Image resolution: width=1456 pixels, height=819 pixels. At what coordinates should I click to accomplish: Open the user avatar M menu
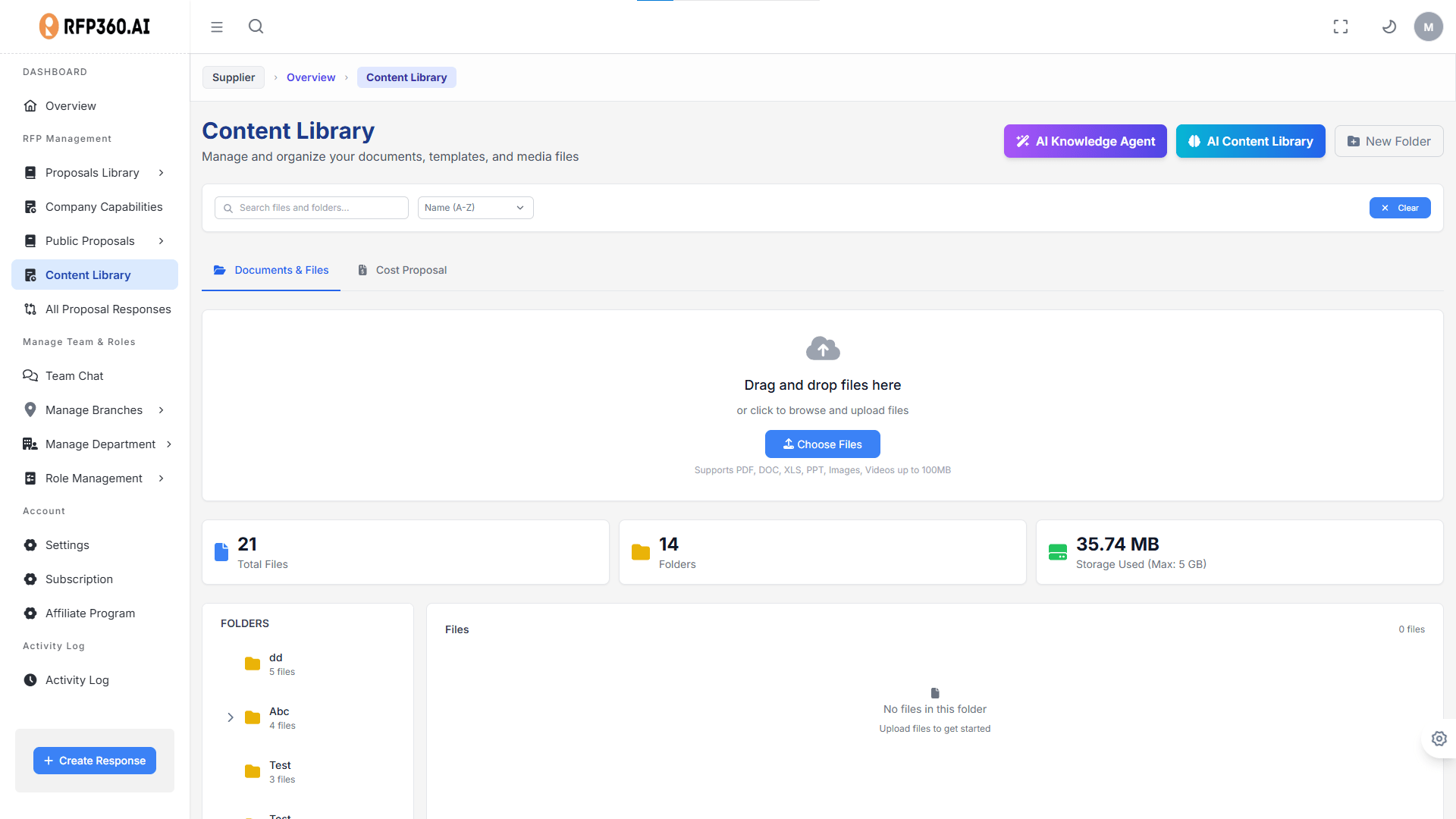1428,27
